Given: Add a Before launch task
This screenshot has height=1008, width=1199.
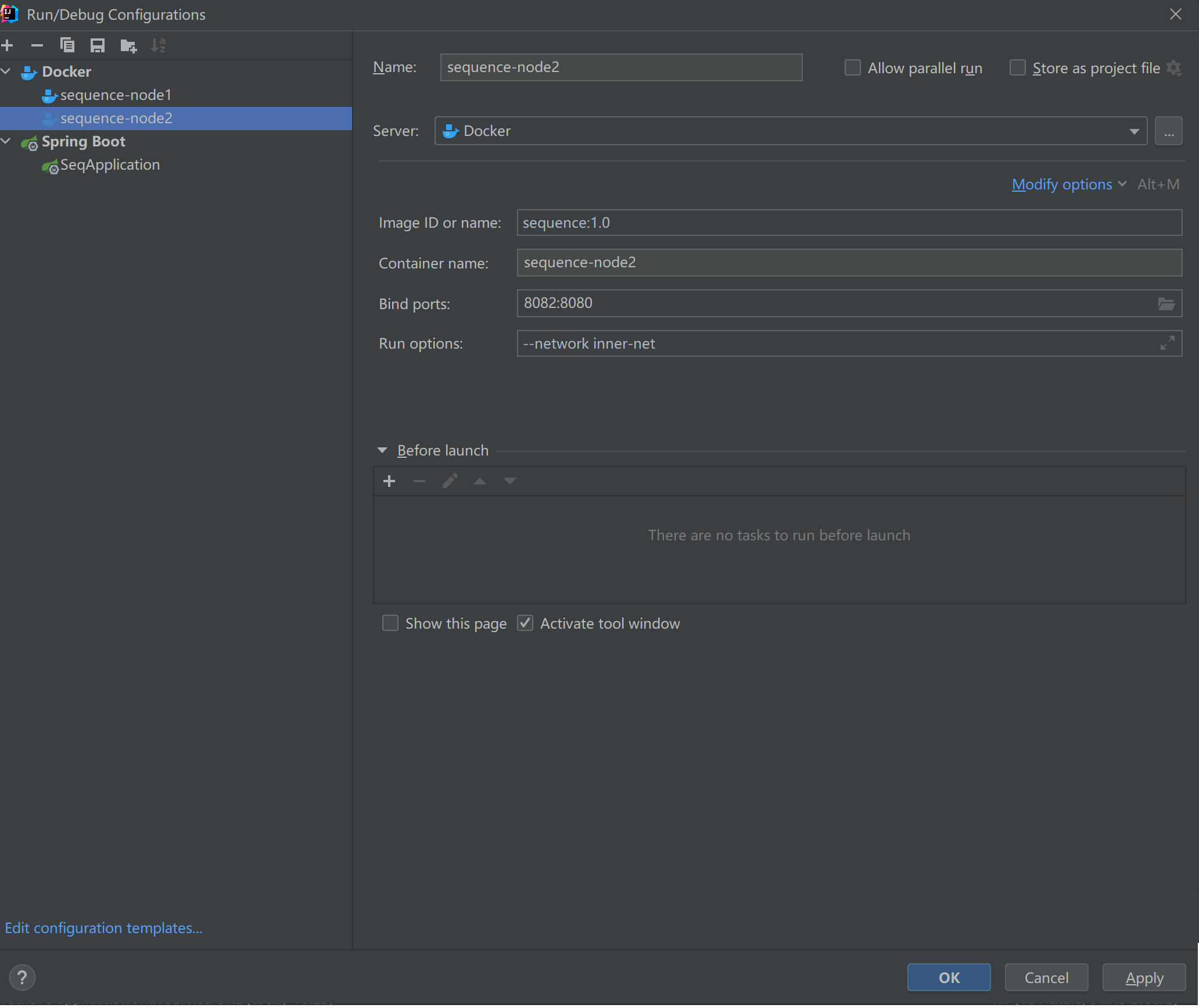Looking at the screenshot, I should pos(389,481).
